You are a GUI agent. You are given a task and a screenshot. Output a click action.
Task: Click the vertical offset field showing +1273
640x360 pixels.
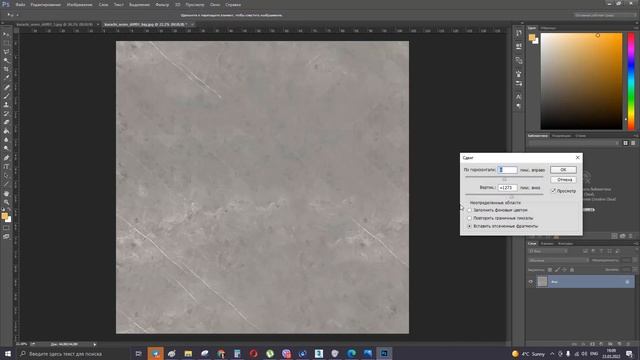[507, 188]
